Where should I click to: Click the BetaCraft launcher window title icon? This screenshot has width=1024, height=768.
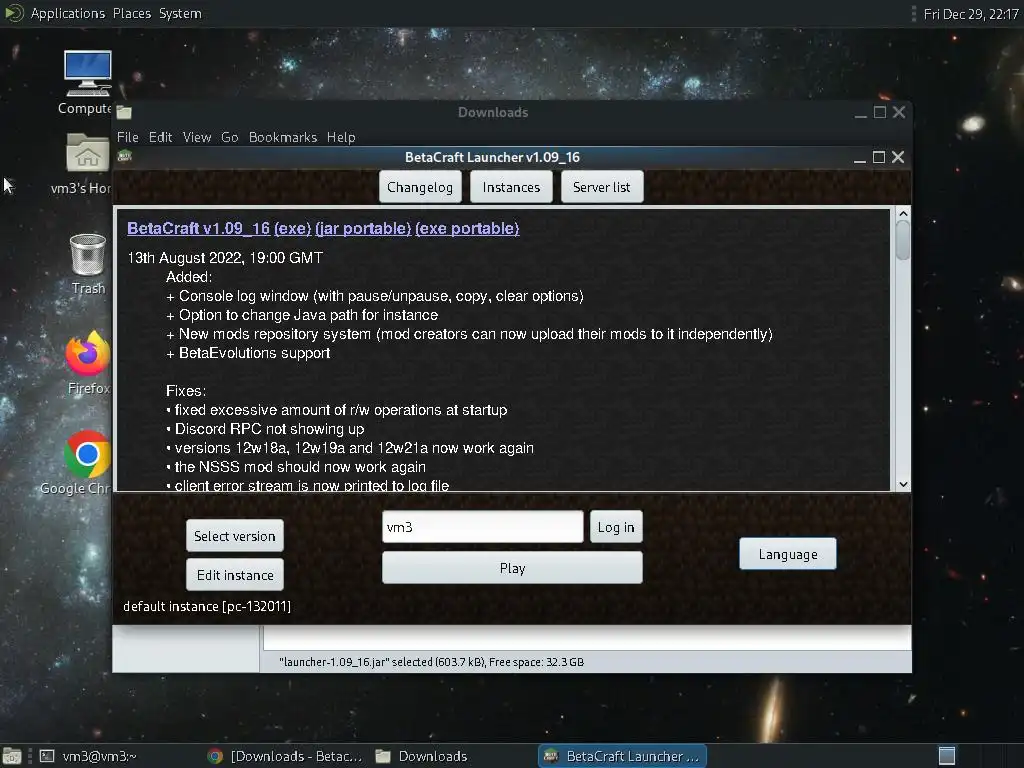tap(125, 156)
